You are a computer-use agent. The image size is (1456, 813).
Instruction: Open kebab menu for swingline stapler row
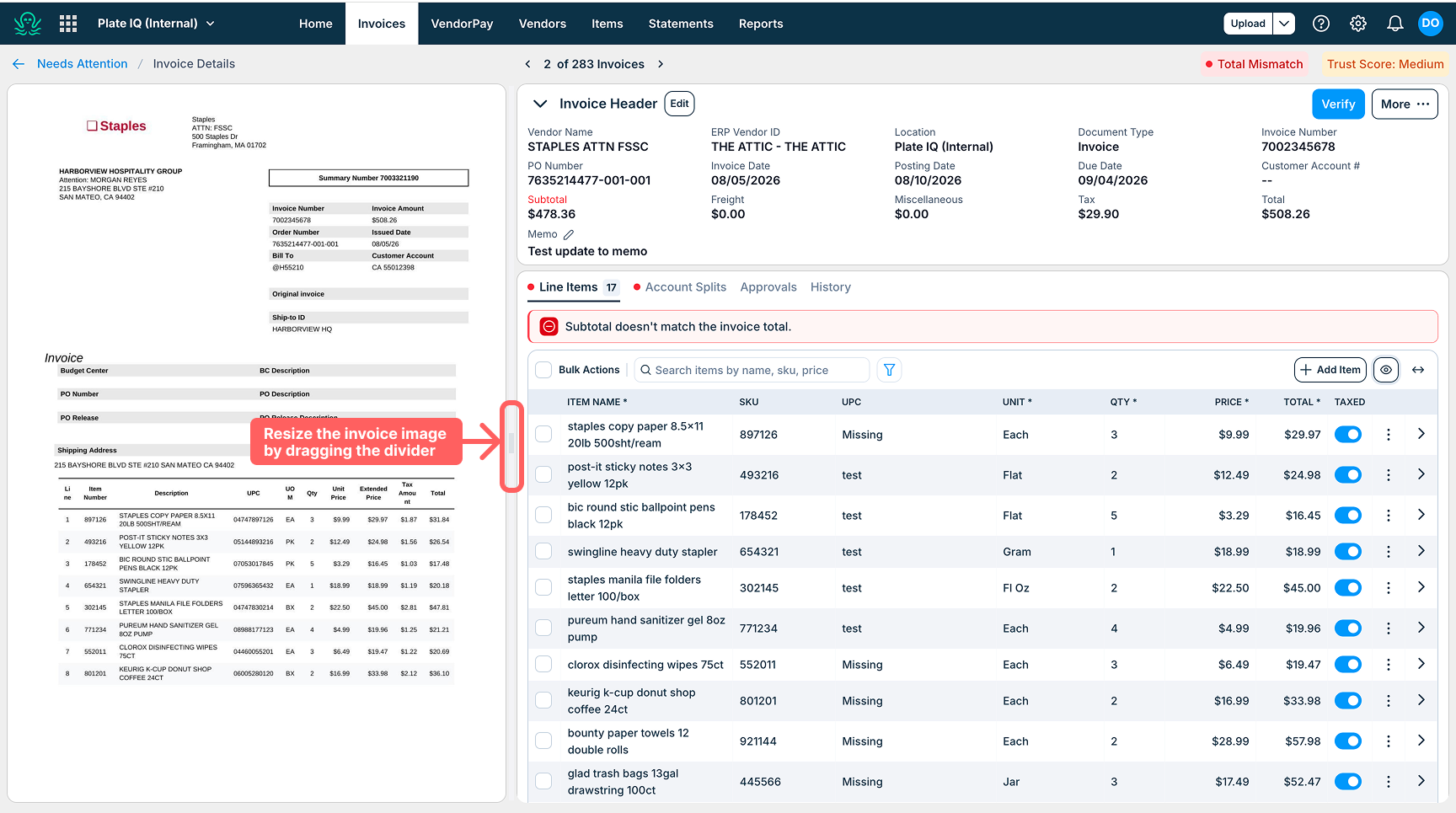1389,552
